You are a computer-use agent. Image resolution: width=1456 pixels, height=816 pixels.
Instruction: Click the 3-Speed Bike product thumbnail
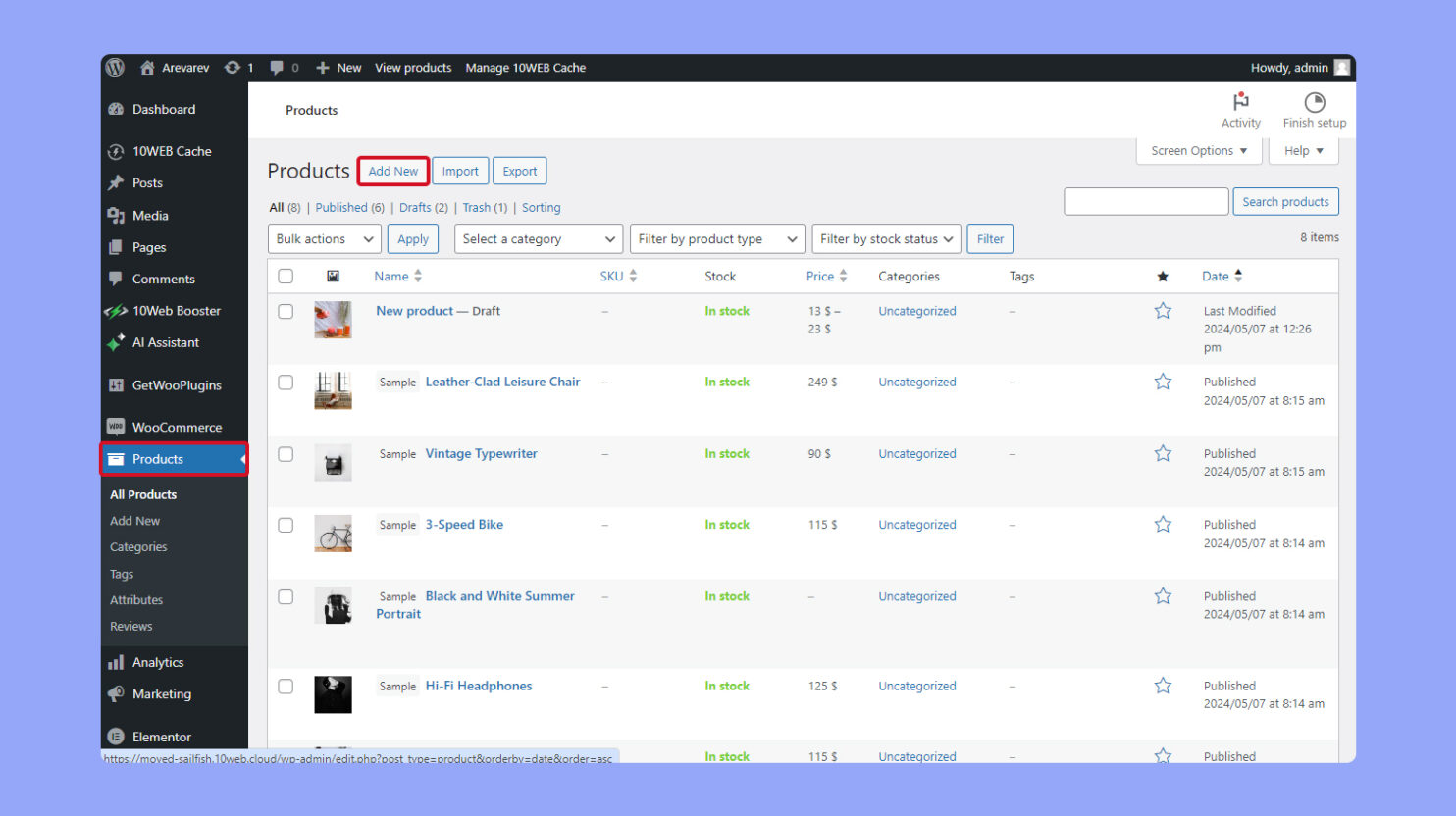[x=333, y=534]
